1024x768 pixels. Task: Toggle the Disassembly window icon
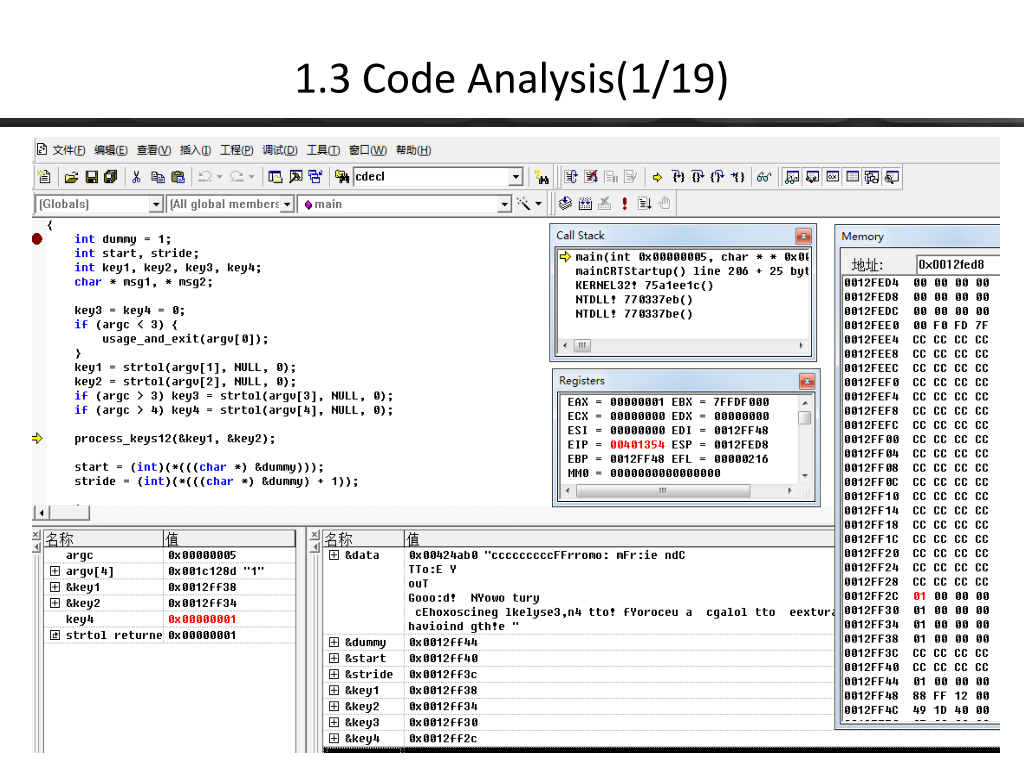click(891, 177)
